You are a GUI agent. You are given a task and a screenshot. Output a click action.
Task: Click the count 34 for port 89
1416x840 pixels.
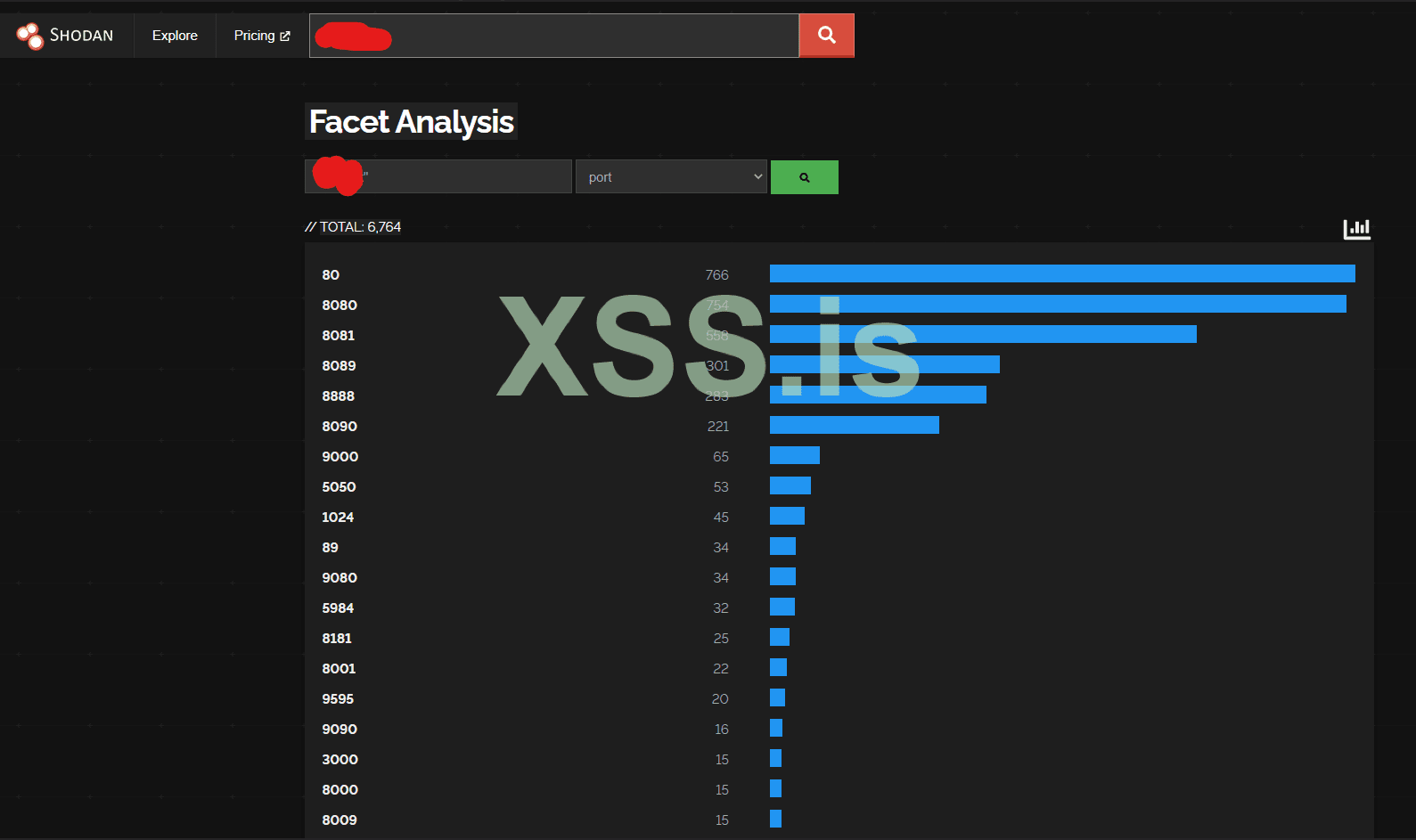721,547
